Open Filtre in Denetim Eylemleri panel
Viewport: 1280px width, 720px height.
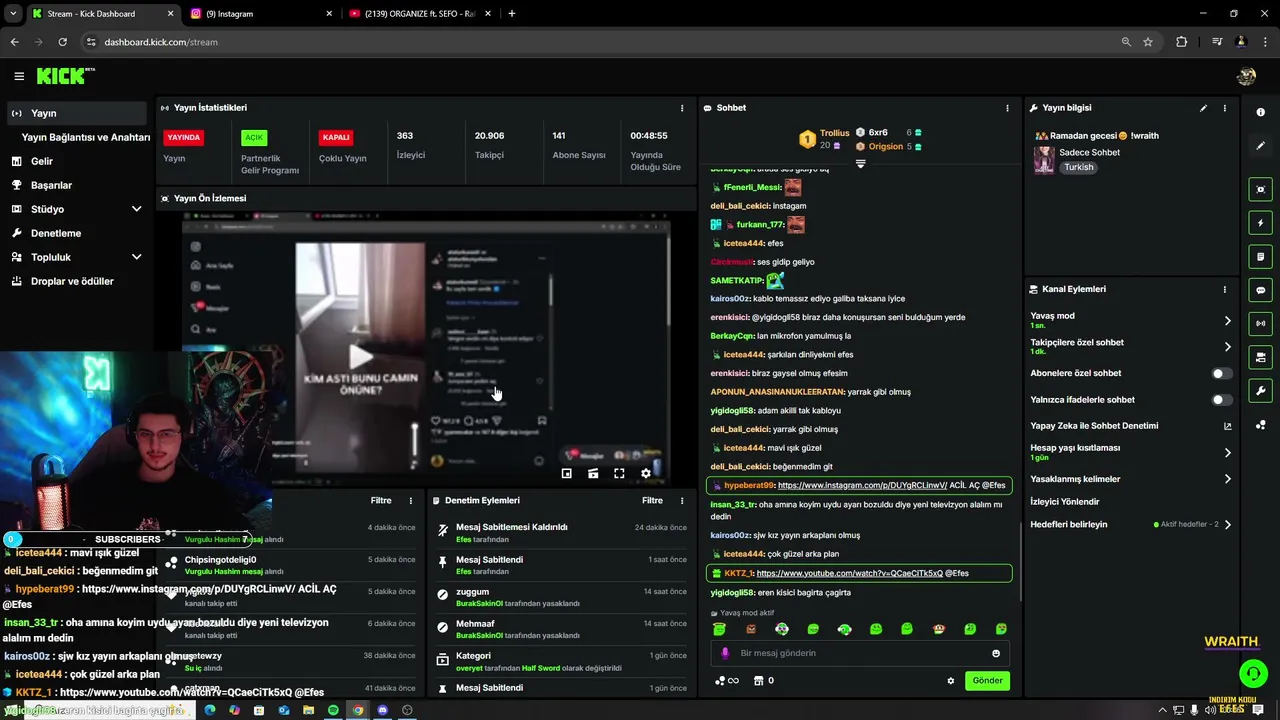tap(652, 500)
